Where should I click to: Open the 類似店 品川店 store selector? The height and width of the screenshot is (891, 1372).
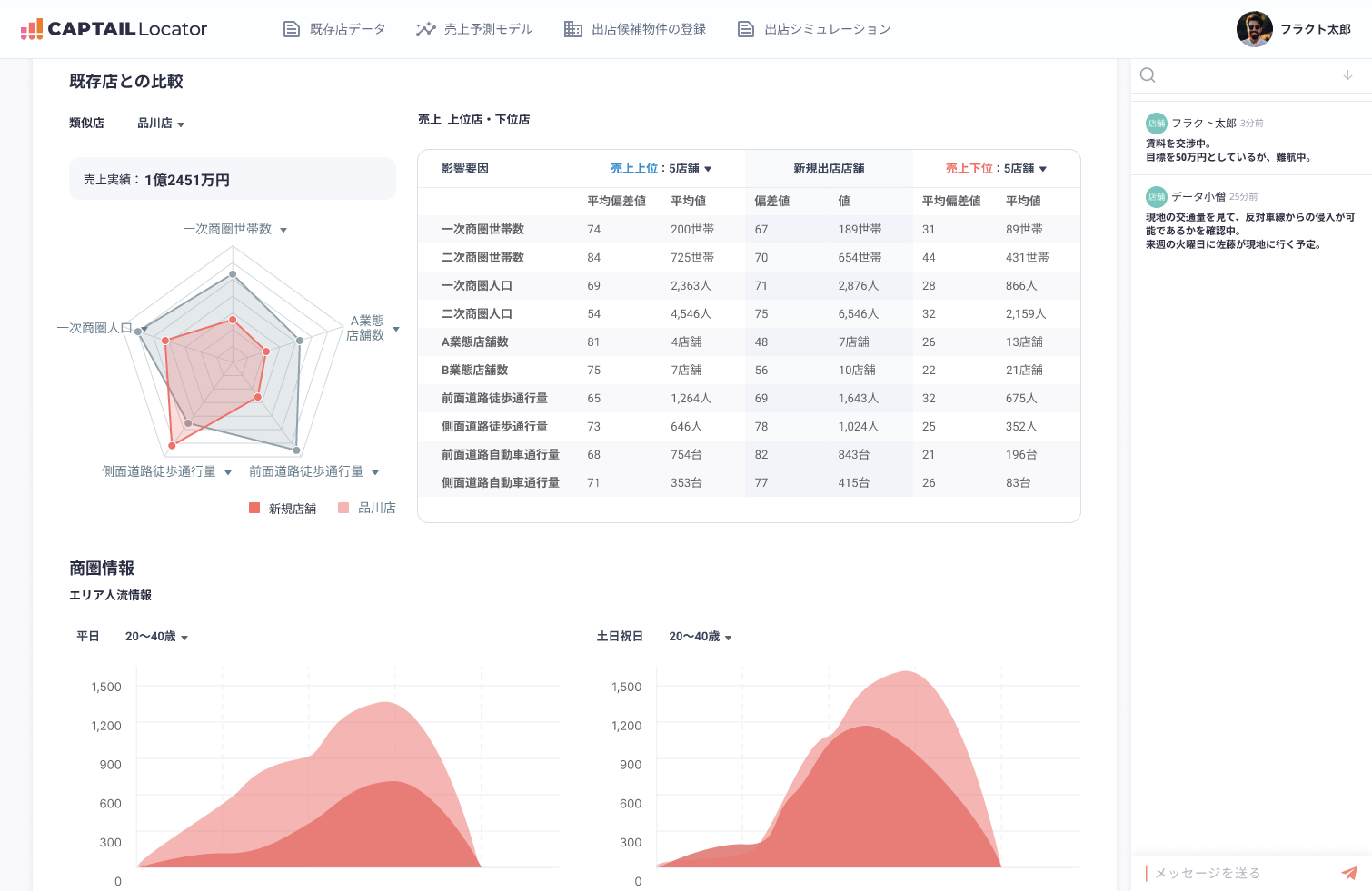click(x=161, y=124)
